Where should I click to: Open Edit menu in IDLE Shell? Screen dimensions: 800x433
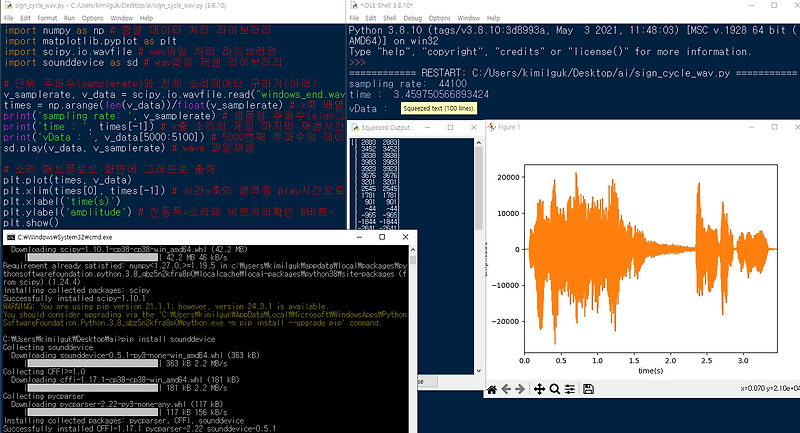(371, 18)
